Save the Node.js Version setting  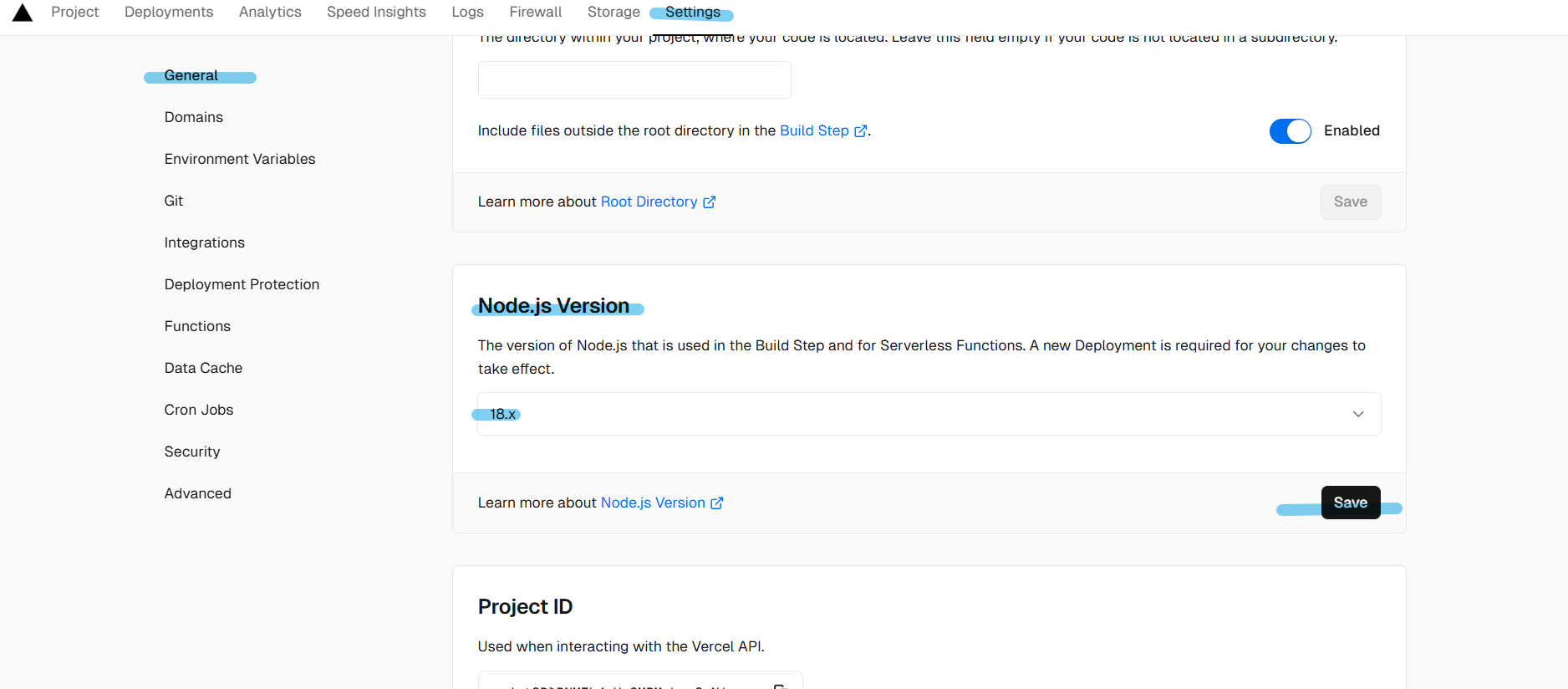(x=1350, y=503)
